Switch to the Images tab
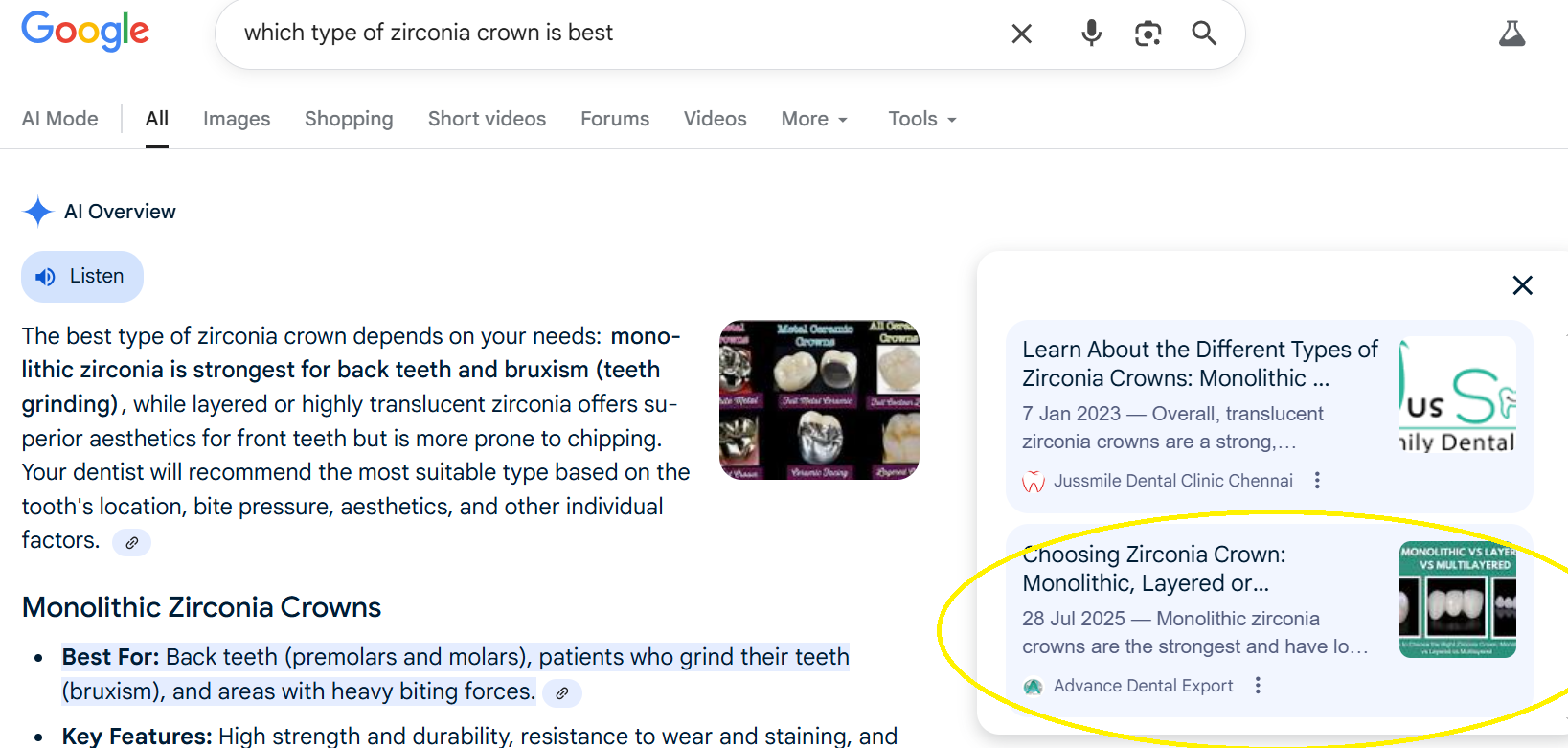This screenshot has width=1568, height=748. (x=237, y=119)
